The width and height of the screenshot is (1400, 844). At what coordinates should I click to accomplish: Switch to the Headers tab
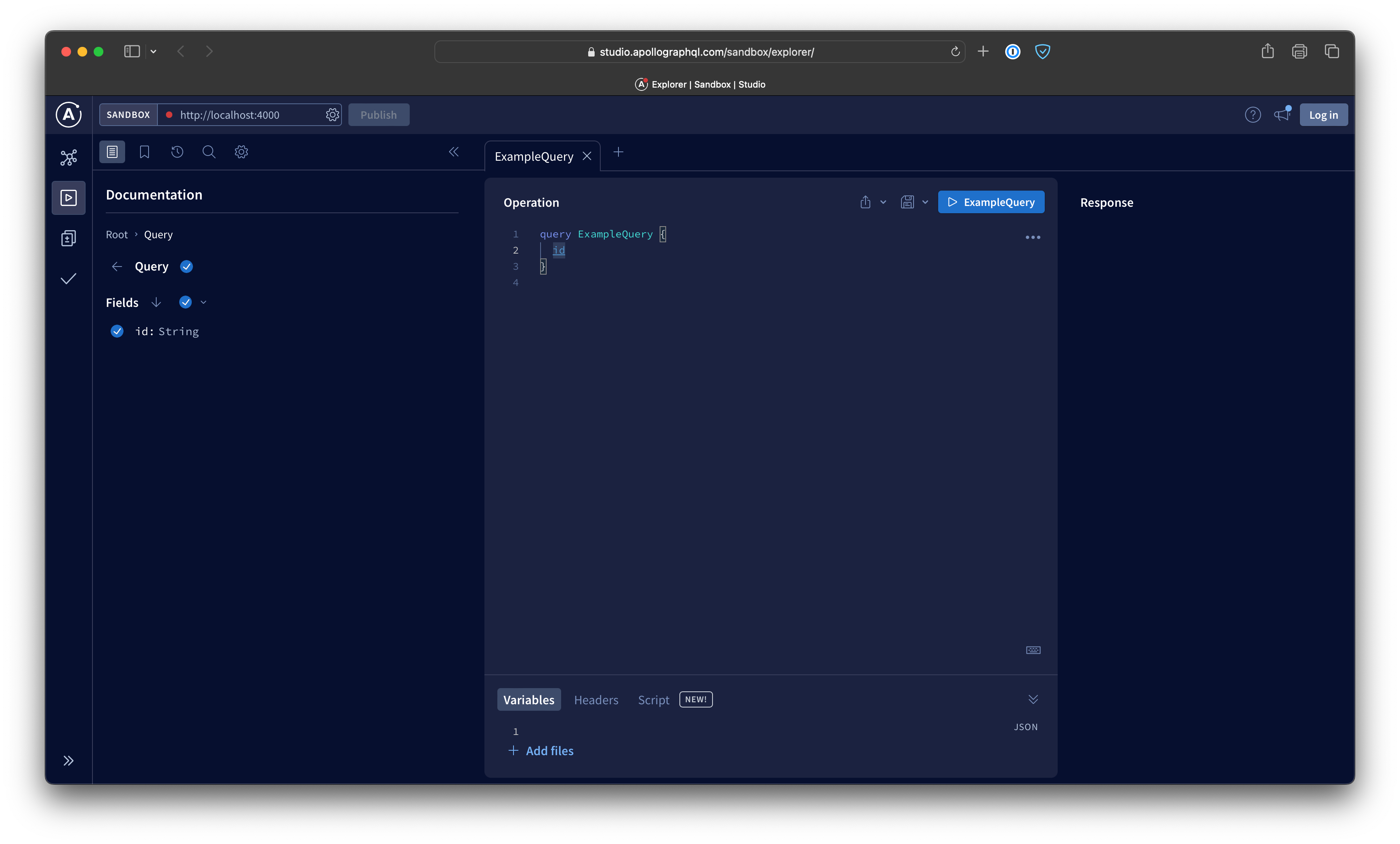click(x=596, y=700)
